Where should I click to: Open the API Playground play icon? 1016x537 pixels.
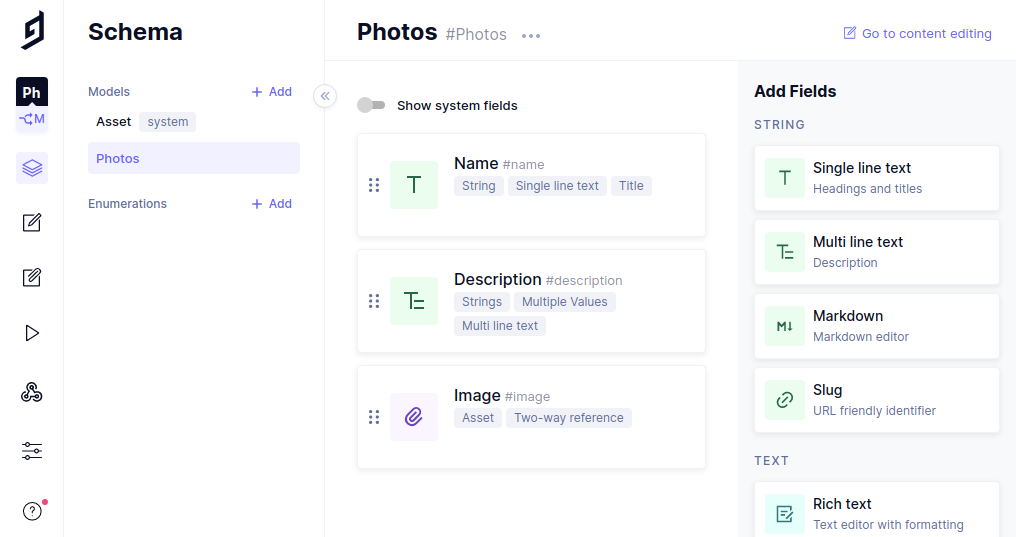point(32,333)
